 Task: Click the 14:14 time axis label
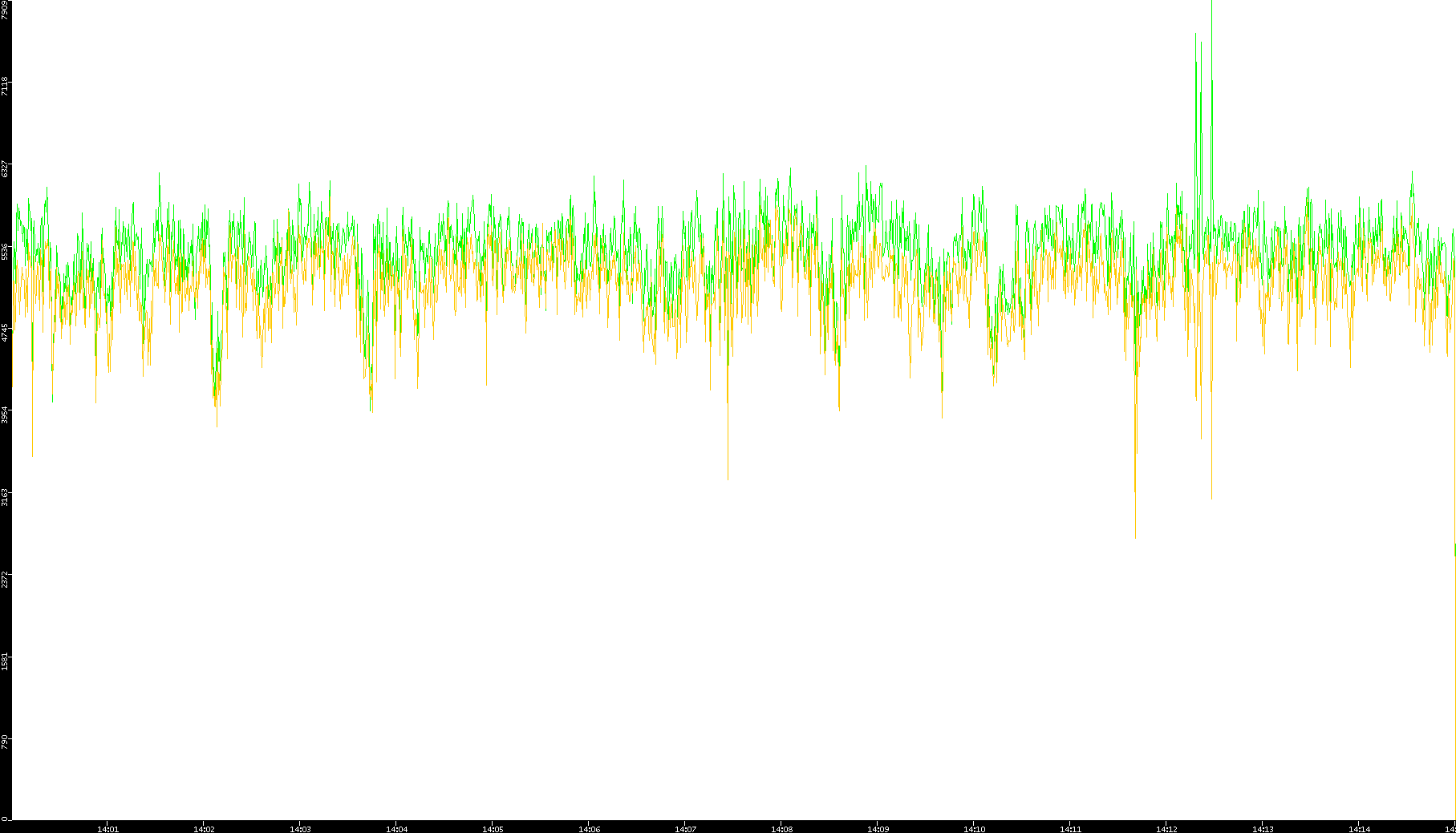click(x=1359, y=828)
